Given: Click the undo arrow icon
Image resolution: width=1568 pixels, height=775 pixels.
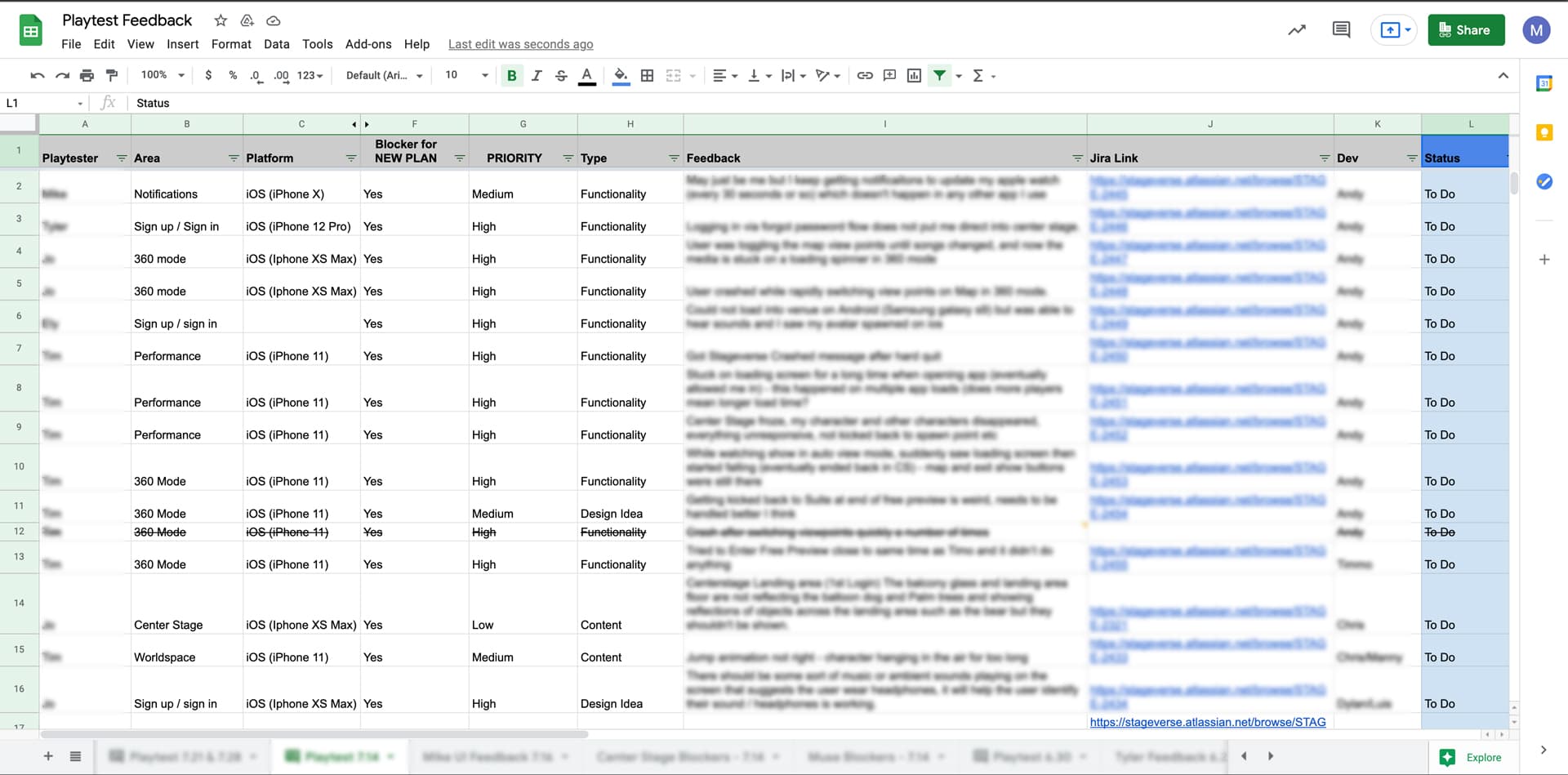Looking at the screenshot, I should point(38,76).
